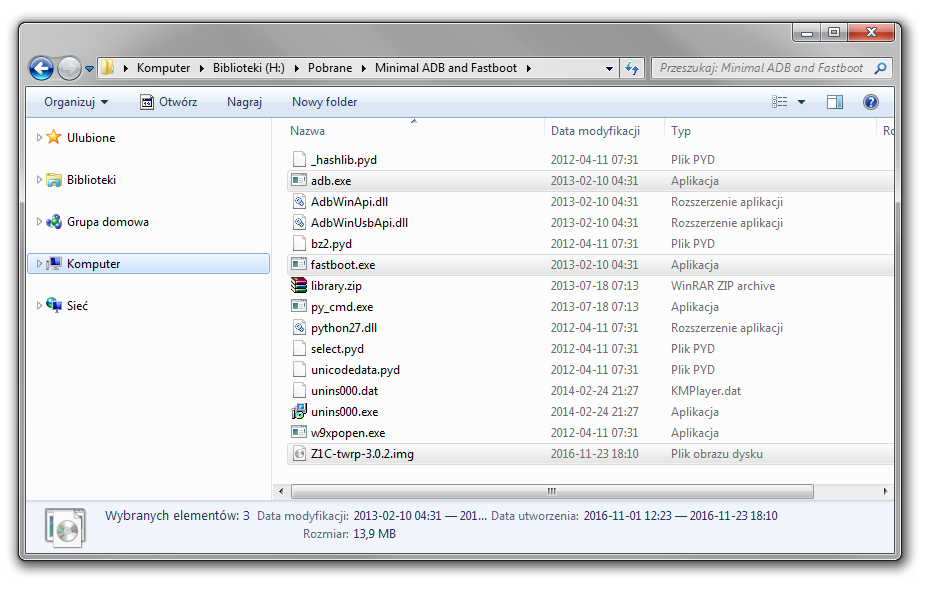Viewport: 928px width, 589px height.
Task: Select the file name fastboot.exe
Action: (x=343, y=265)
